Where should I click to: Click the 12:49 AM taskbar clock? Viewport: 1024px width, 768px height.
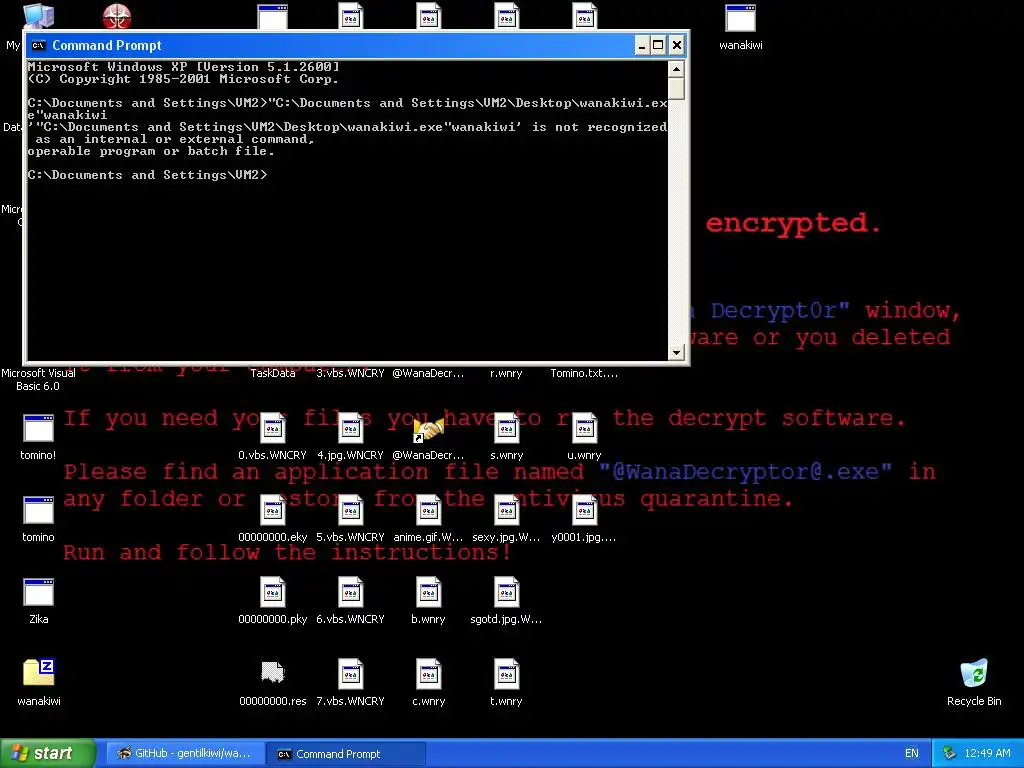[x=987, y=754]
